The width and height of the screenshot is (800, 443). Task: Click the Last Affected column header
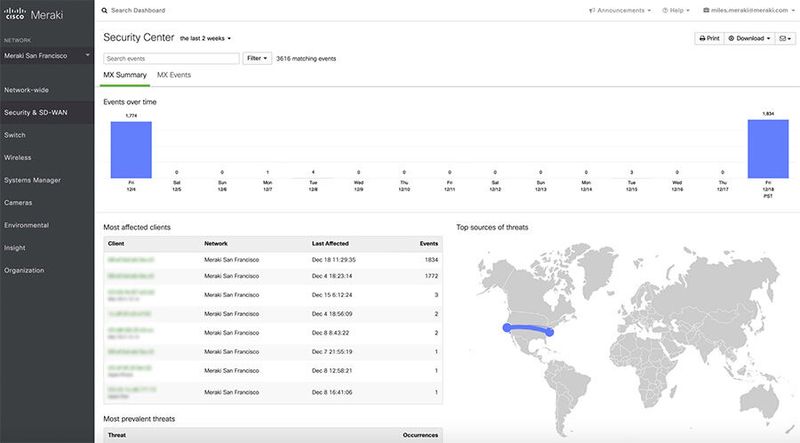pos(330,243)
